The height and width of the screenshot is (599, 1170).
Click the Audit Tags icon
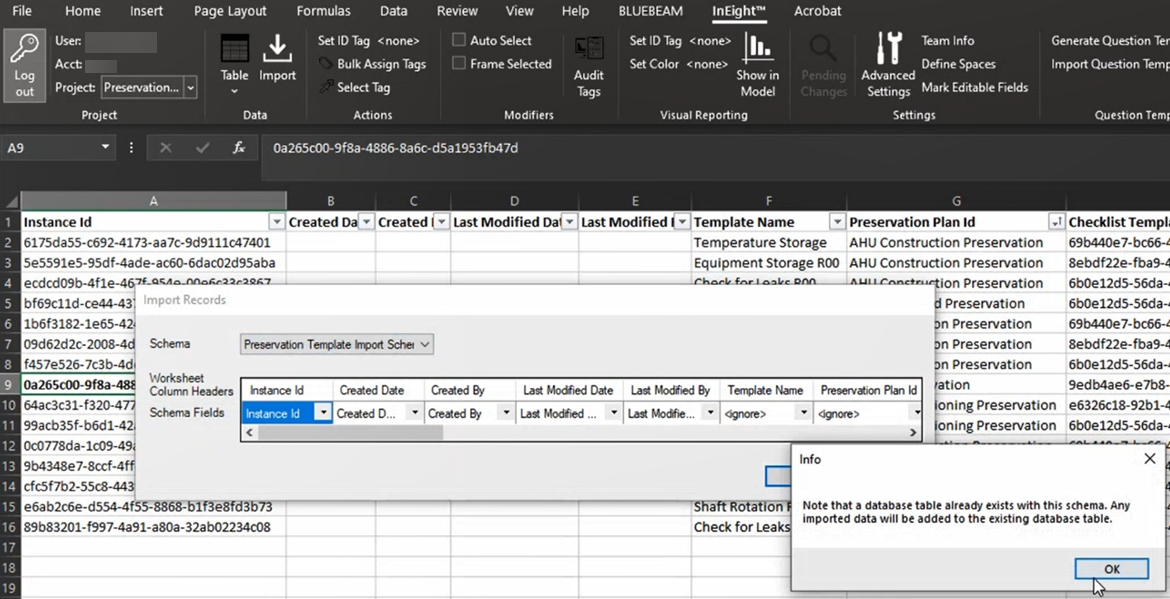point(588,66)
